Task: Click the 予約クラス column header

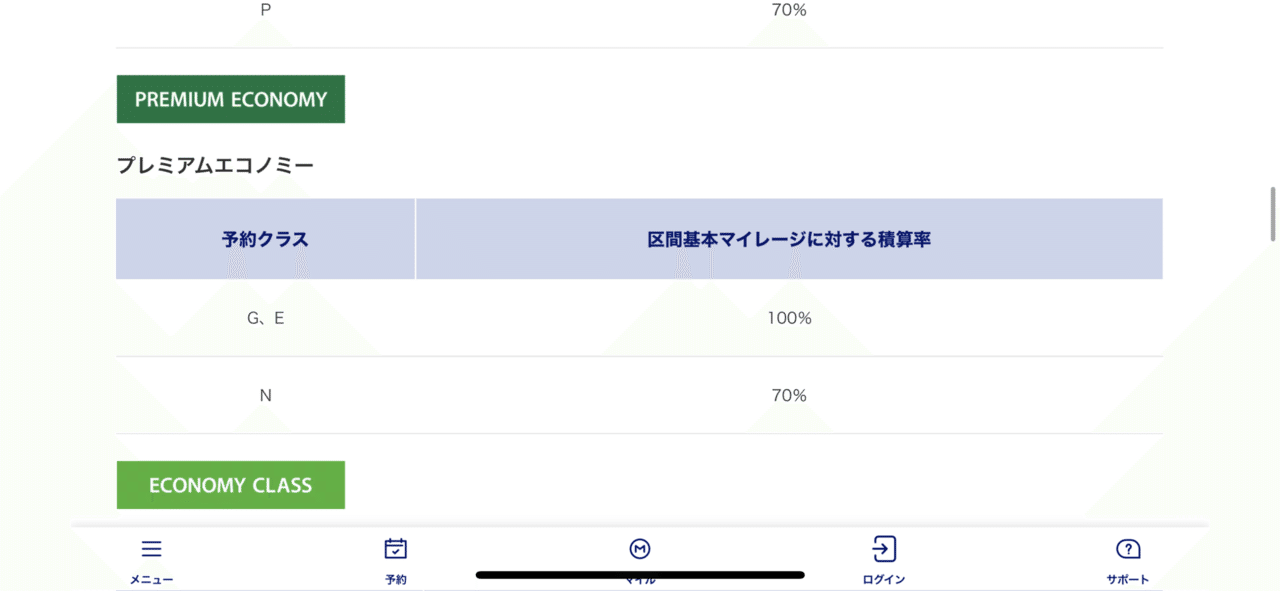Action: [x=265, y=239]
